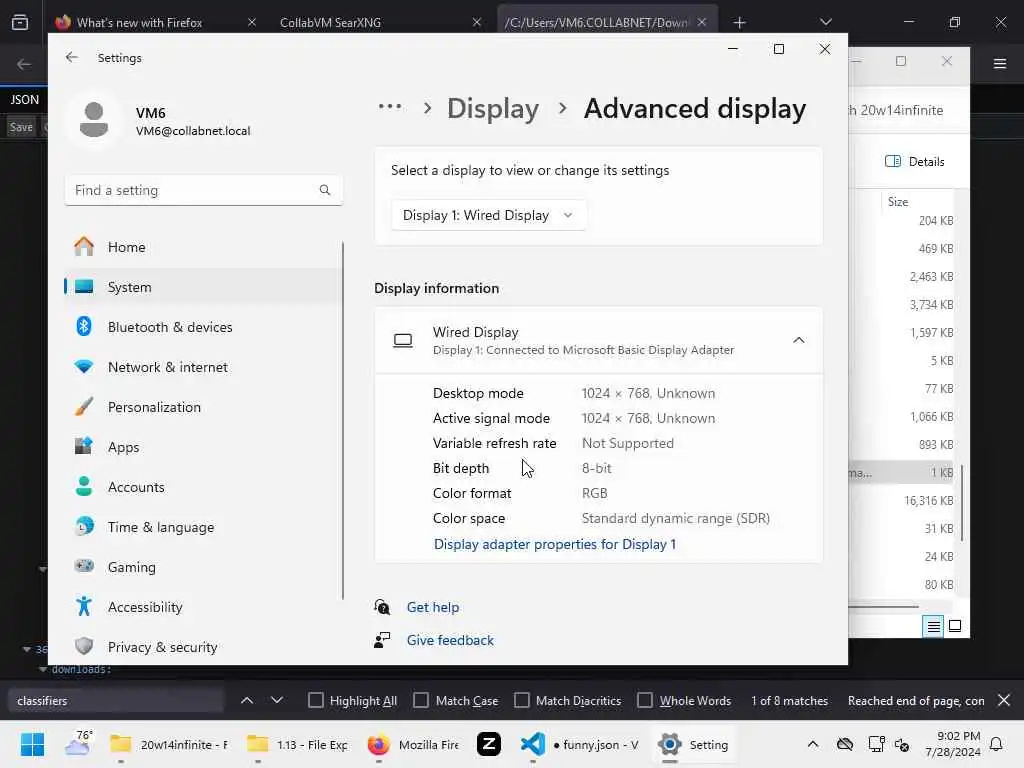Open Accounts settings
The height and width of the screenshot is (768, 1024).
click(204, 487)
